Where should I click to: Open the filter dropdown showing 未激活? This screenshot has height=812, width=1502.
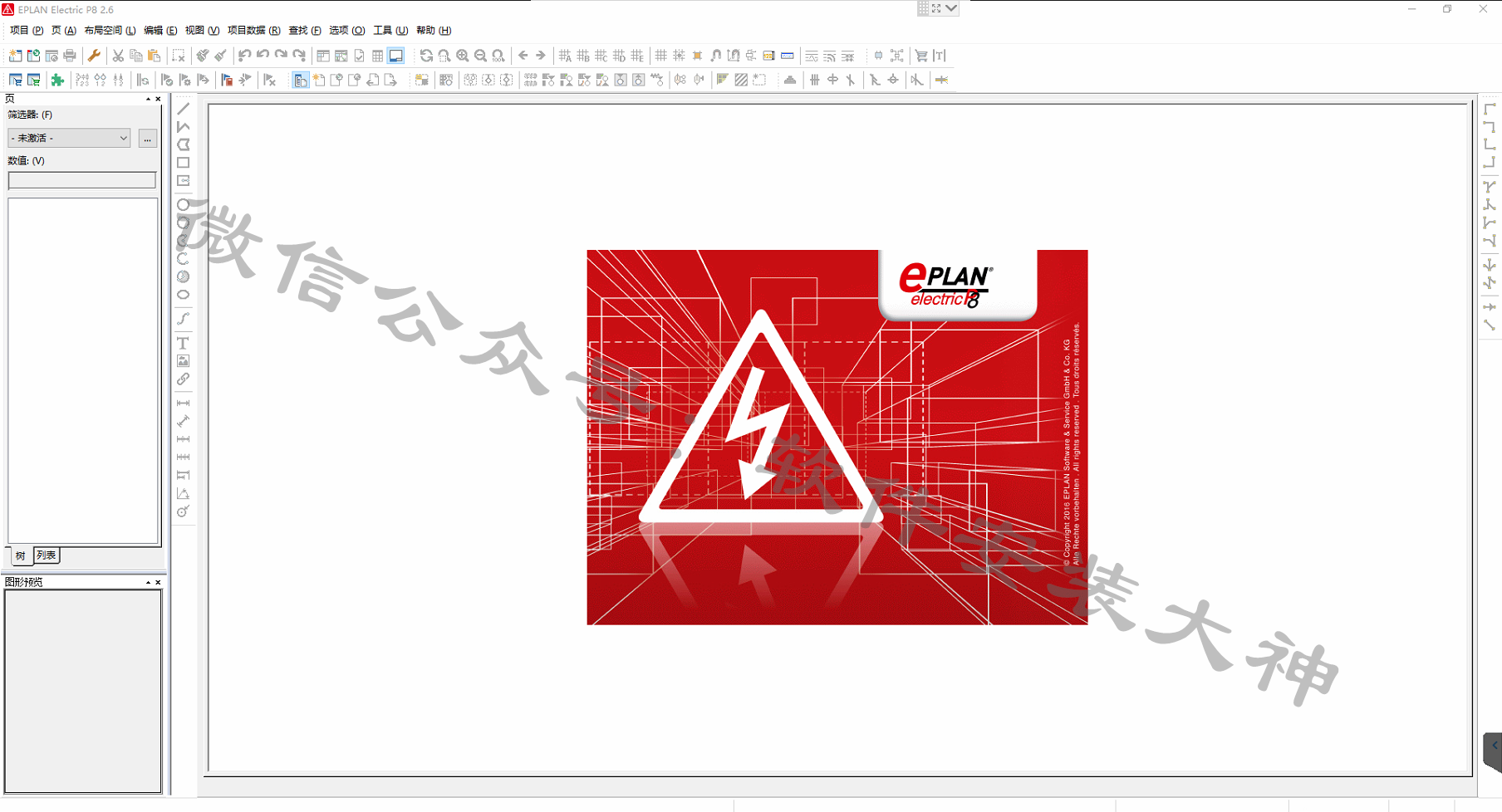69,138
